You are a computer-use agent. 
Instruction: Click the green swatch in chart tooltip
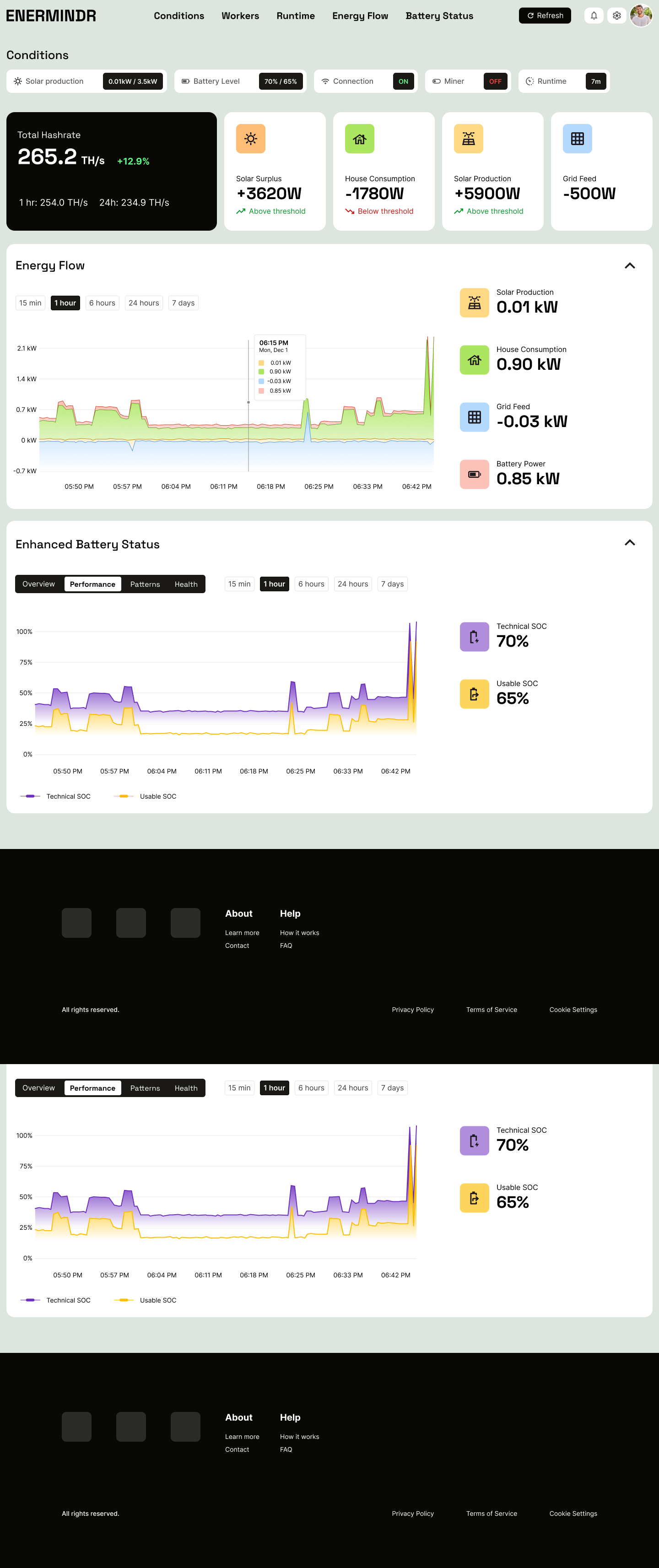click(262, 372)
